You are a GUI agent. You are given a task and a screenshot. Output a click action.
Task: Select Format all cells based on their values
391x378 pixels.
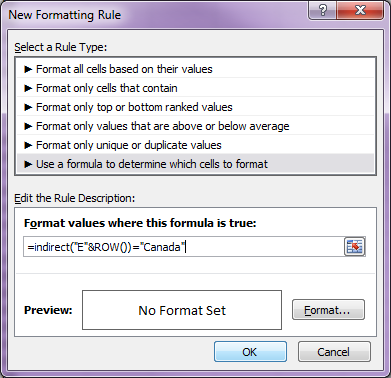(x=195, y=69)
